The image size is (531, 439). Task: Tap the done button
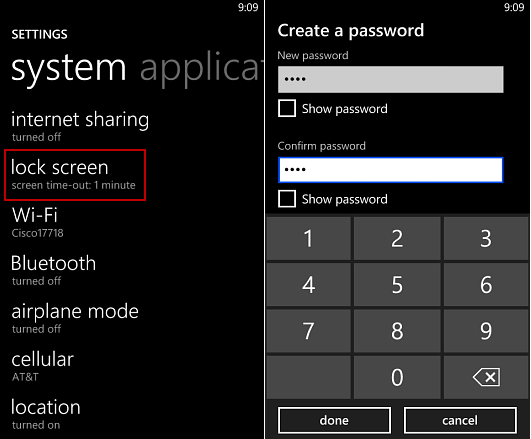click(334, 420)
